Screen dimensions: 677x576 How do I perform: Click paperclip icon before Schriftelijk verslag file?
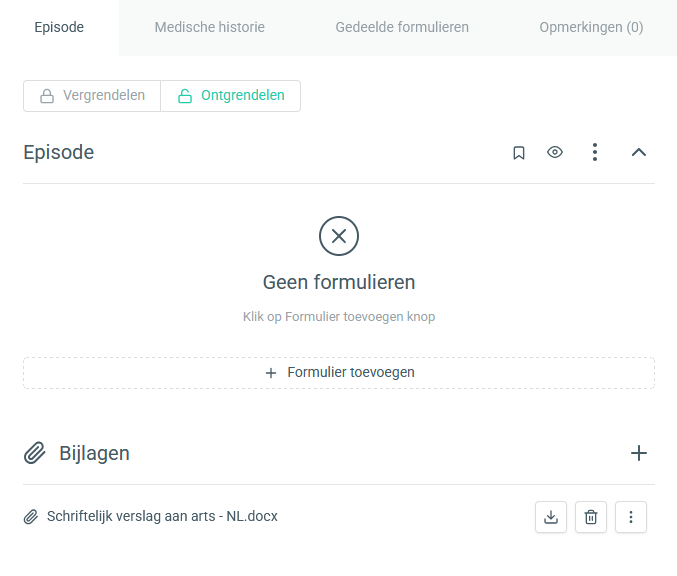click(x=31, y=516)
